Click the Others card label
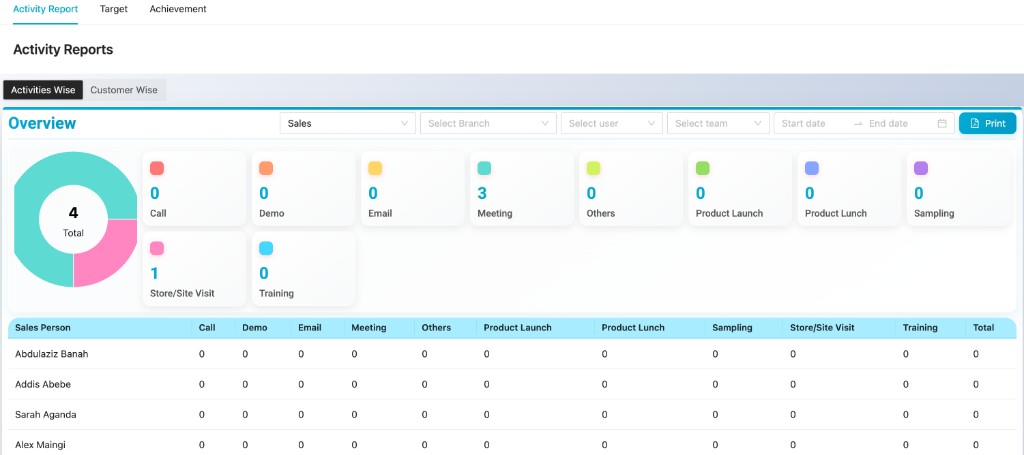Image resolution: width=1024 pixels, height=455 pixels. click(x=601, y=213)
